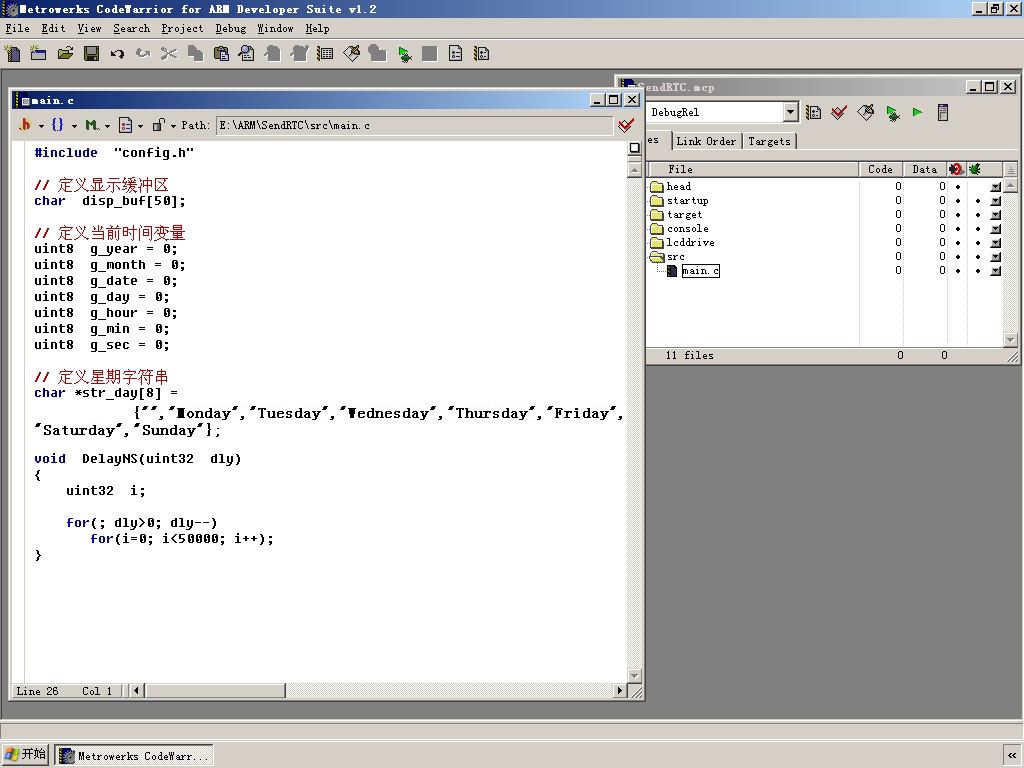Toggle the debug dot for the lcddrive folder
The image size is (1024, 768).
[978, 243]
